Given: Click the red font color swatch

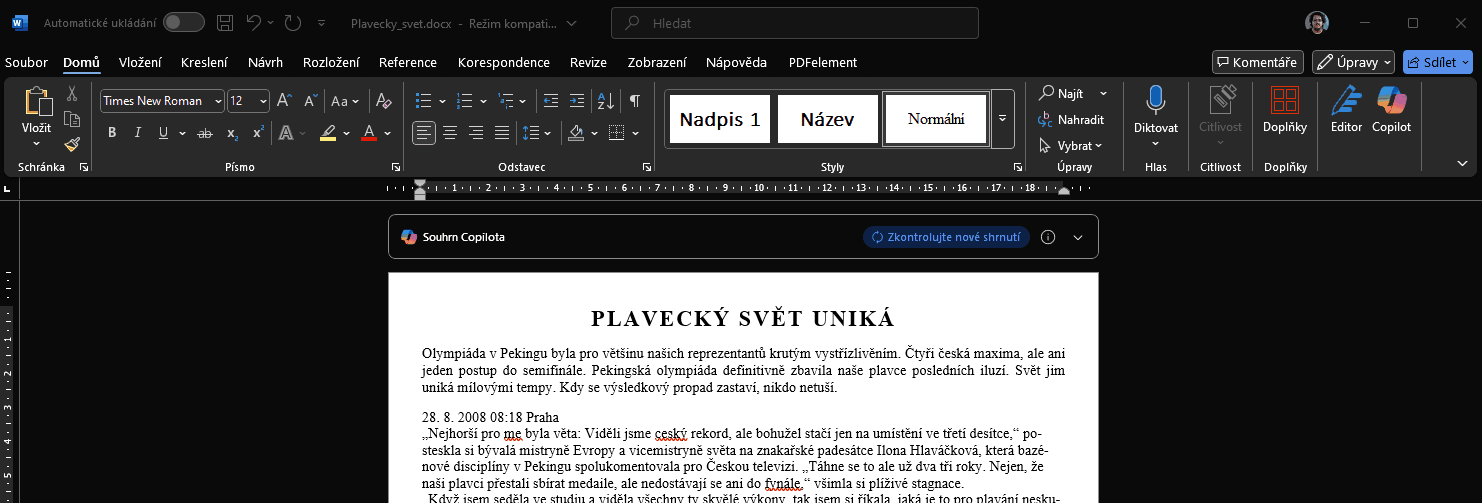Looking at the screenshot, I should (x=368, y=133).
